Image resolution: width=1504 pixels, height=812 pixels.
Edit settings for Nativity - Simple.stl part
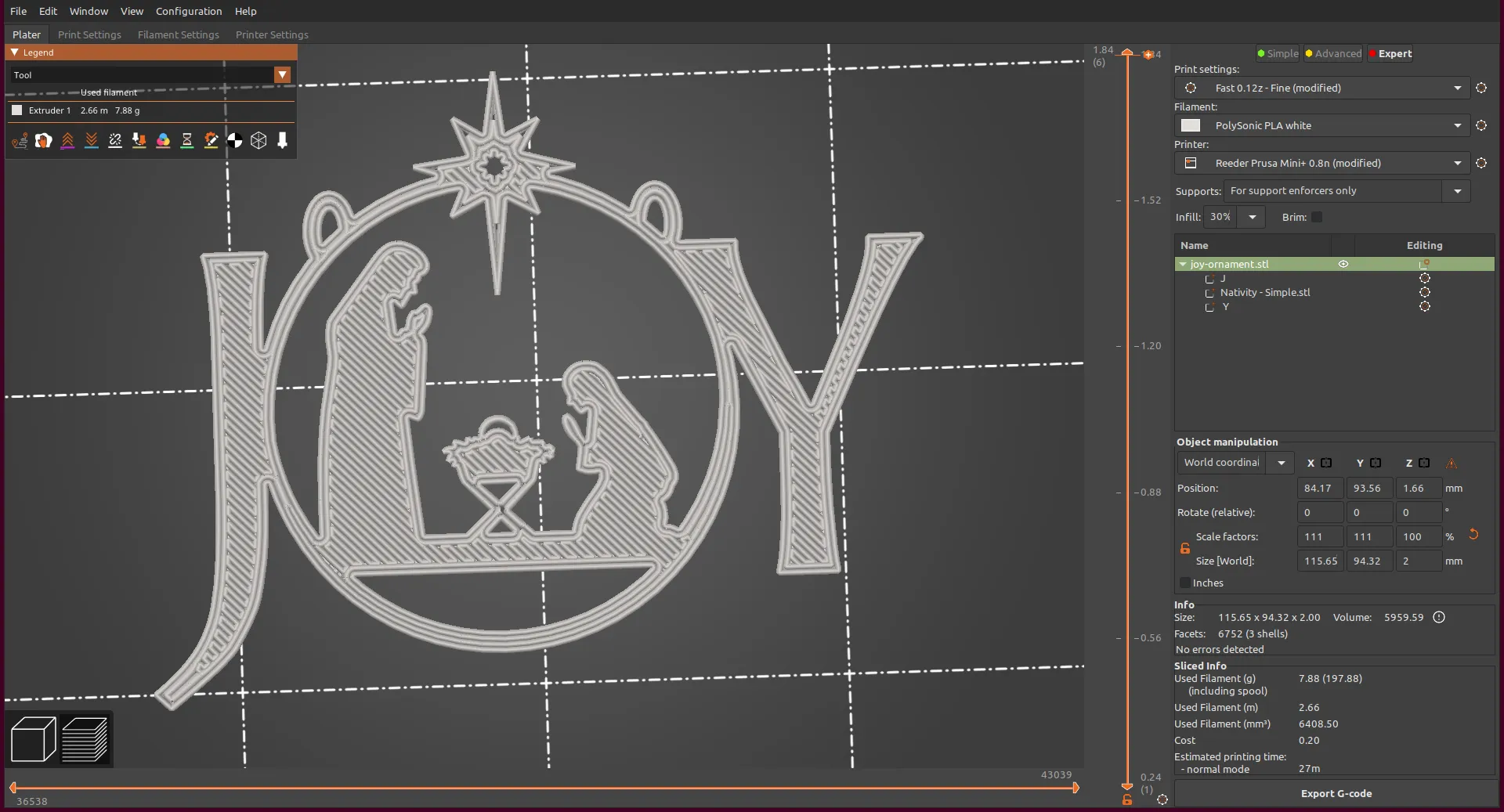tap(1425, 292)
